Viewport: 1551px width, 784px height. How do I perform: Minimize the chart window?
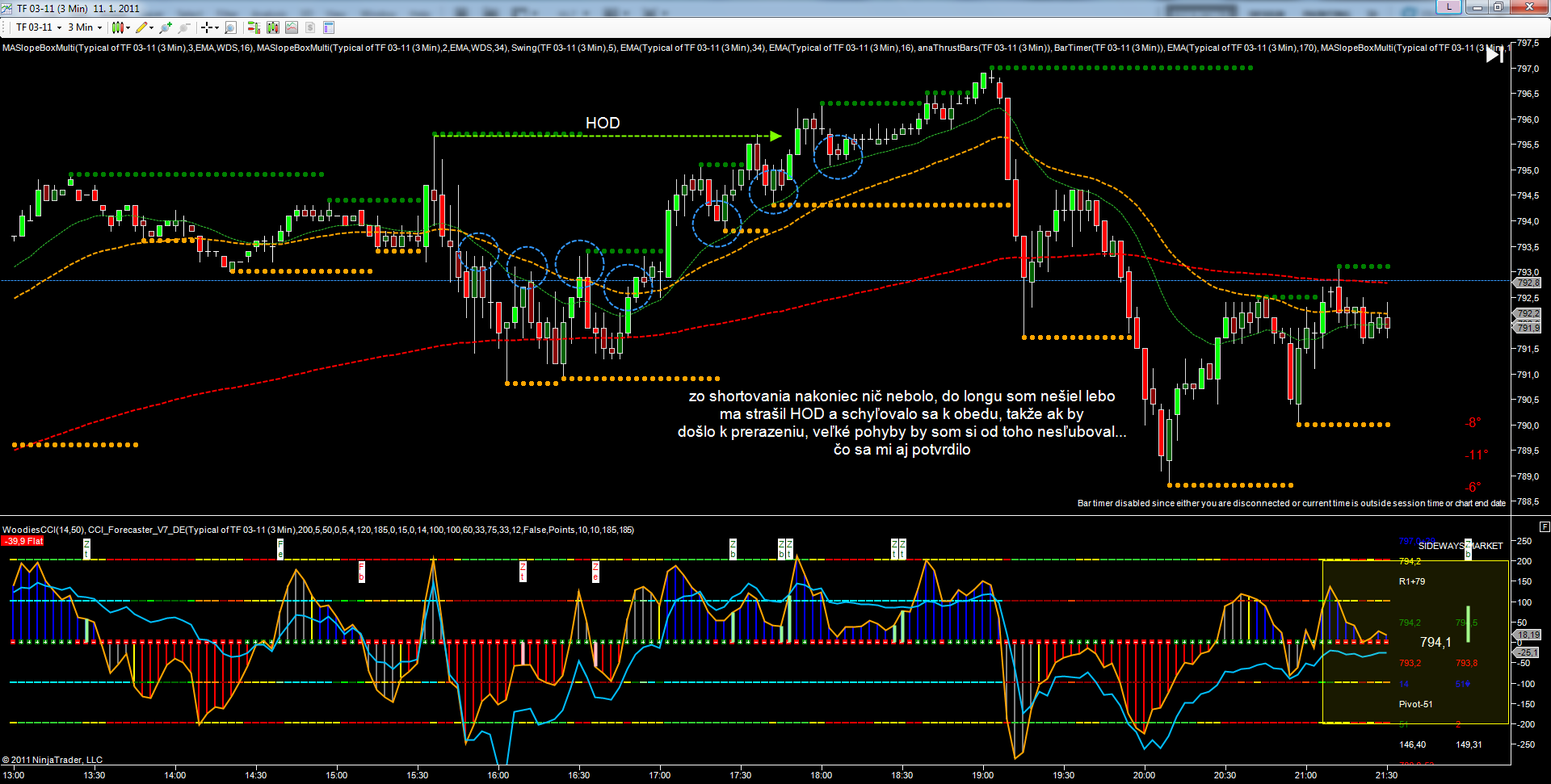click(1477, 7)
